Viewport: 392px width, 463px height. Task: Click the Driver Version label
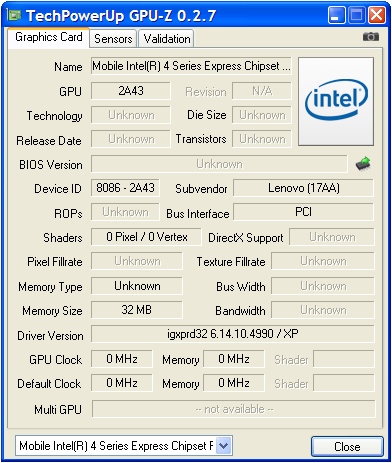[x=50, y=335]
